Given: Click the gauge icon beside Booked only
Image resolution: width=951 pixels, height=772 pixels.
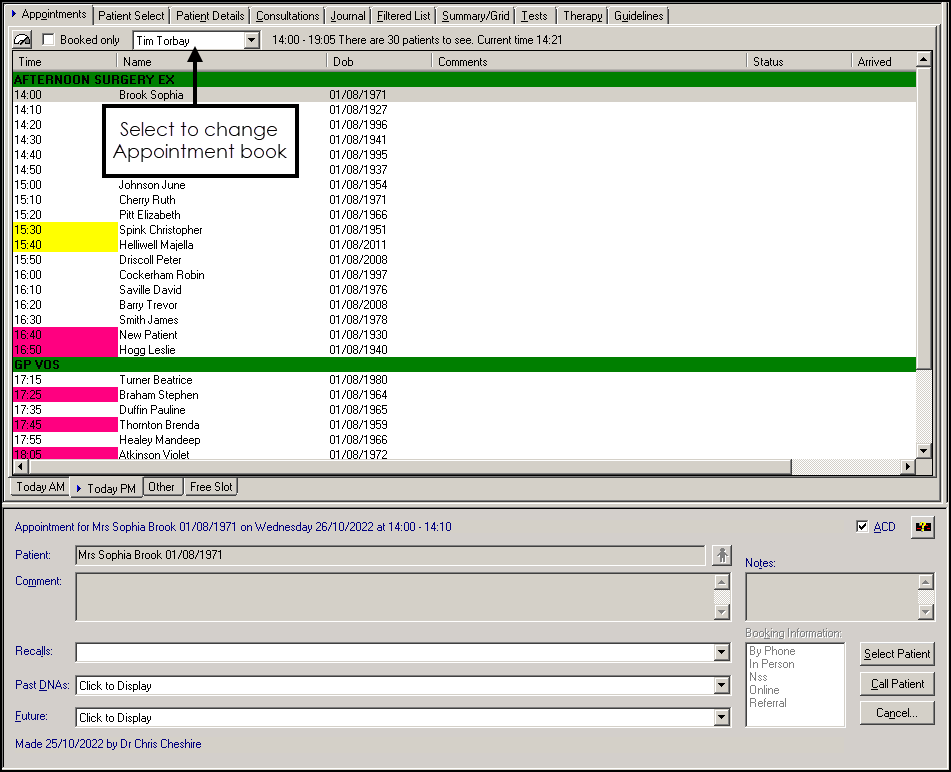Looking at the screenshot, I should click(x=22, y=40).
